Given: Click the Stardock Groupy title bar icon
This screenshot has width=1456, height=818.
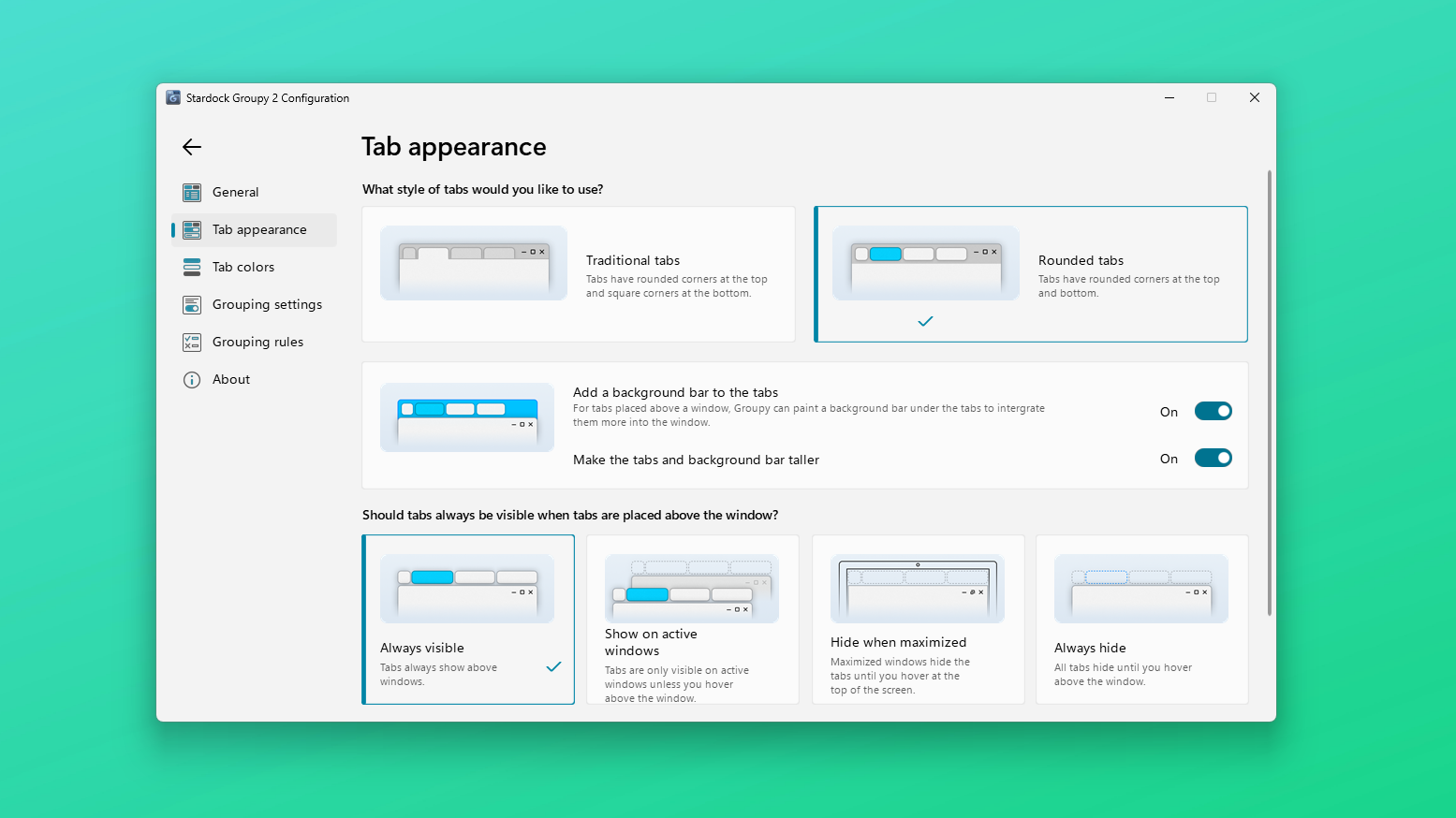Looking at the screenshot, I should tap(173, 97).
